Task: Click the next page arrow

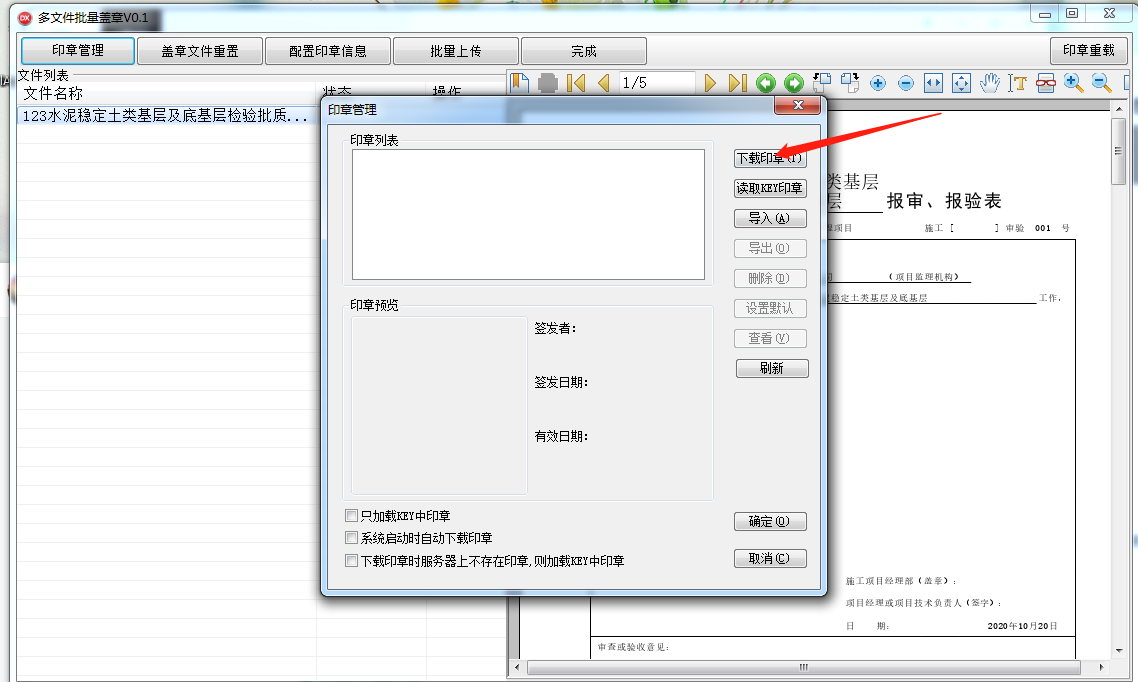Action: point(711,83)
